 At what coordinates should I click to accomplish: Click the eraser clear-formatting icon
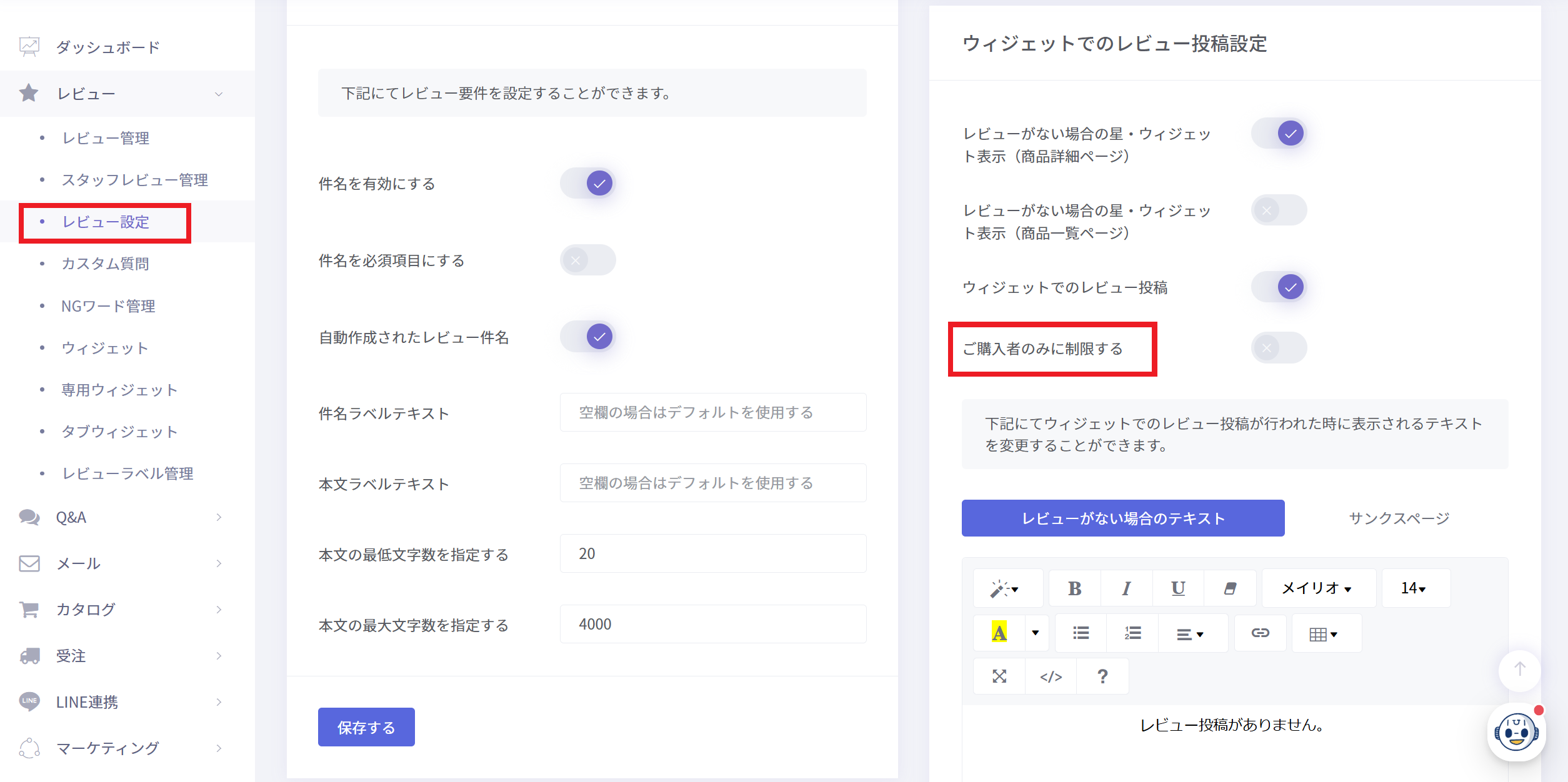point(1230,588)
